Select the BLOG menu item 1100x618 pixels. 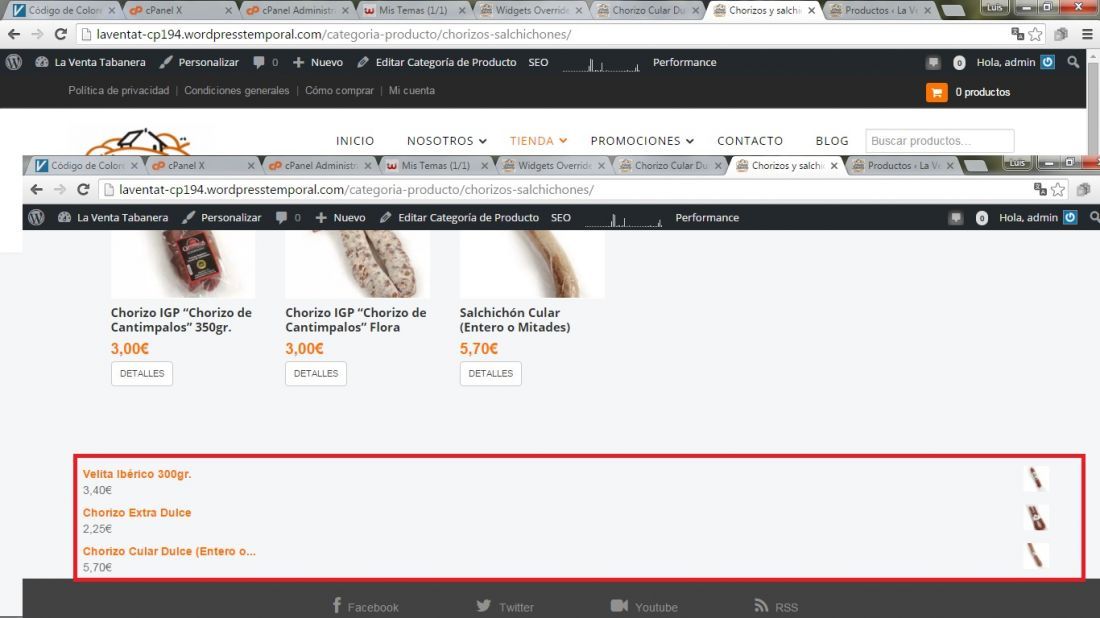832,141
